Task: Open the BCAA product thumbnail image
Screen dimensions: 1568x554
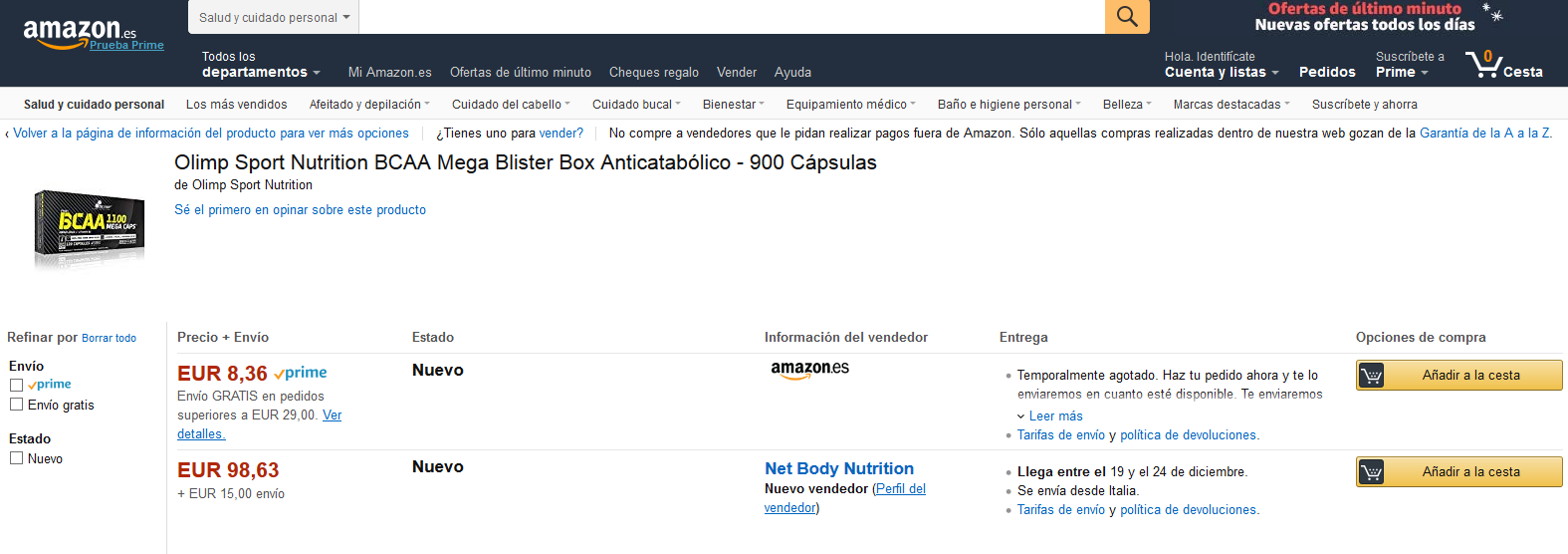Action: tap(90, 229)
